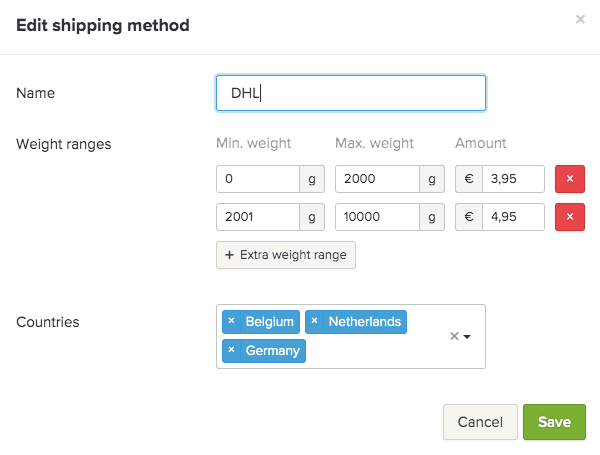Edit the max. weight field showing 2000
This screenshot has height=455, width=600.
(x=376, y=179)
